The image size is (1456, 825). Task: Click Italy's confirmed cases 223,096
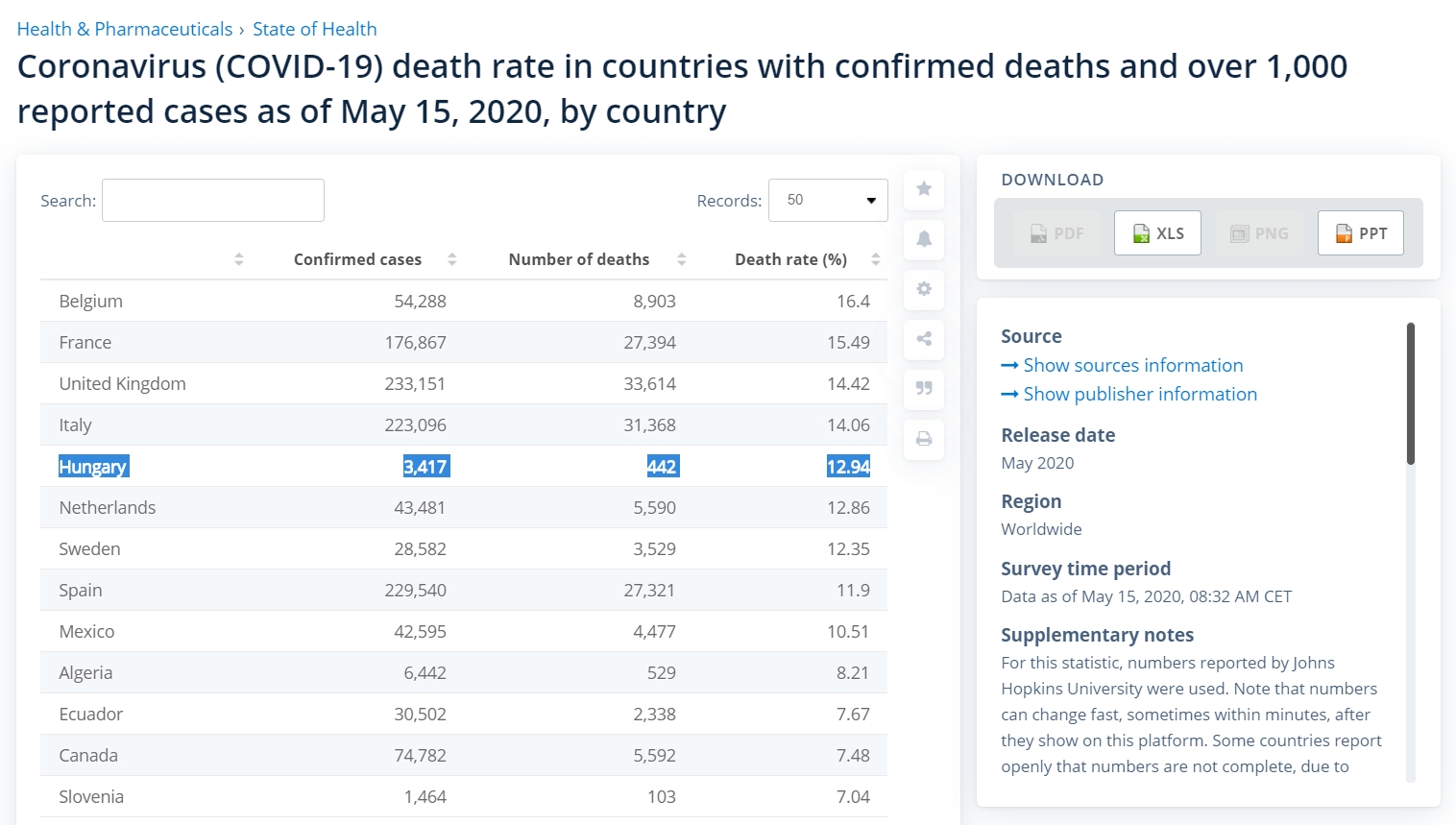(x=415, y=425)
